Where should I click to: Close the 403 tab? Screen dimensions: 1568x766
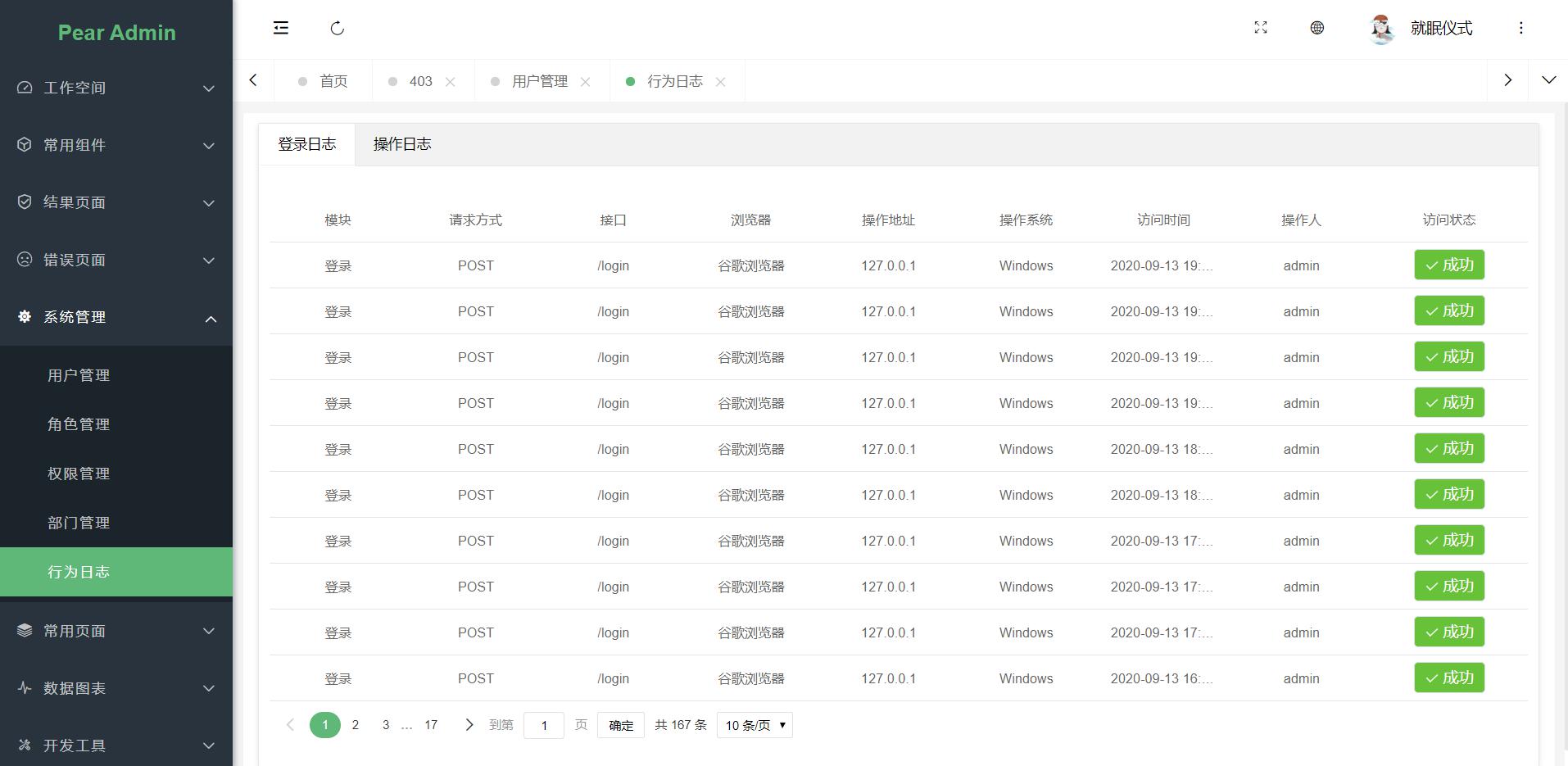click(x=450, y=82)
